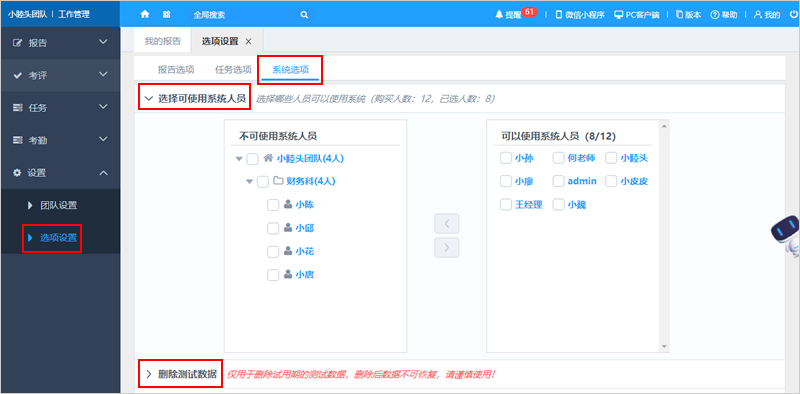Tick the checkbox for 小唐
This screenshot has height=394, width=800.
(273, 275)
